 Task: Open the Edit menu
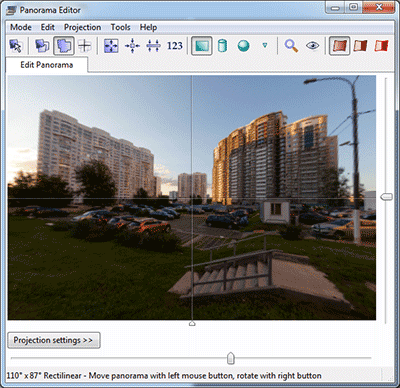point(48,27)
